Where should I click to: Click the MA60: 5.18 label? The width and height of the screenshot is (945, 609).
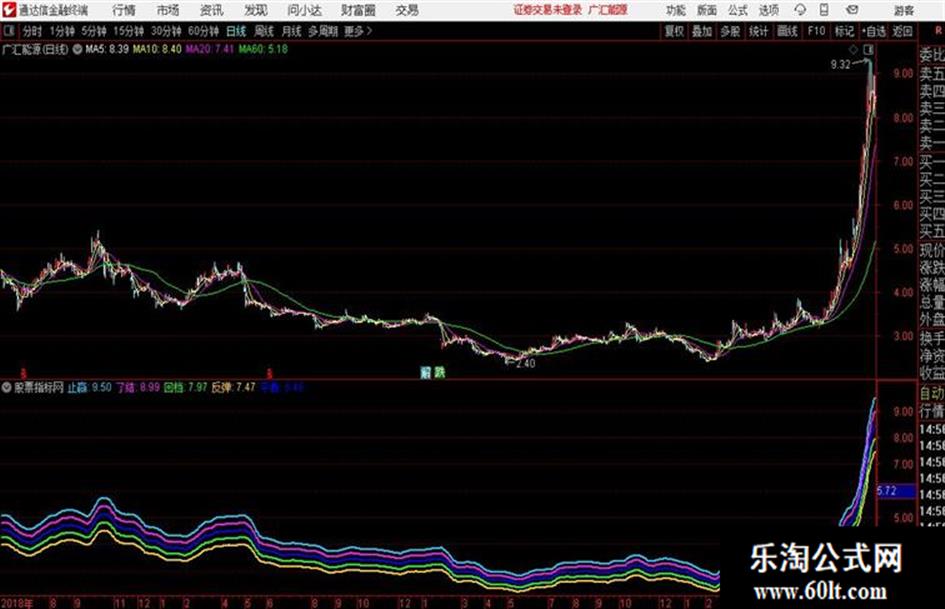[x=263, y=49]
